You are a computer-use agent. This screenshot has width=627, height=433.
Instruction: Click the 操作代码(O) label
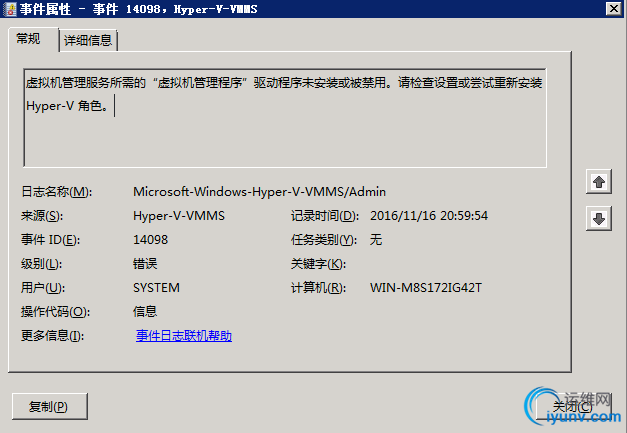click(x=55, y=312)
